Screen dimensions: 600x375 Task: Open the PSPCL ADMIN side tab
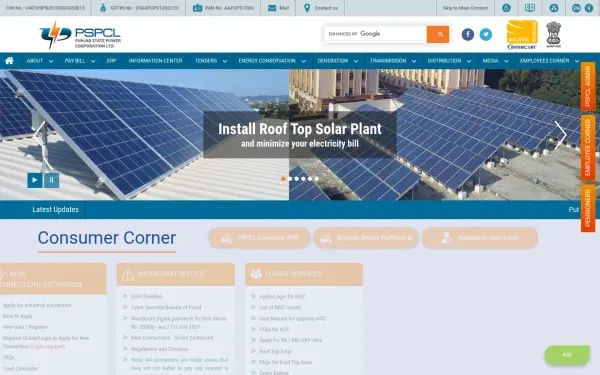[588, 86]
